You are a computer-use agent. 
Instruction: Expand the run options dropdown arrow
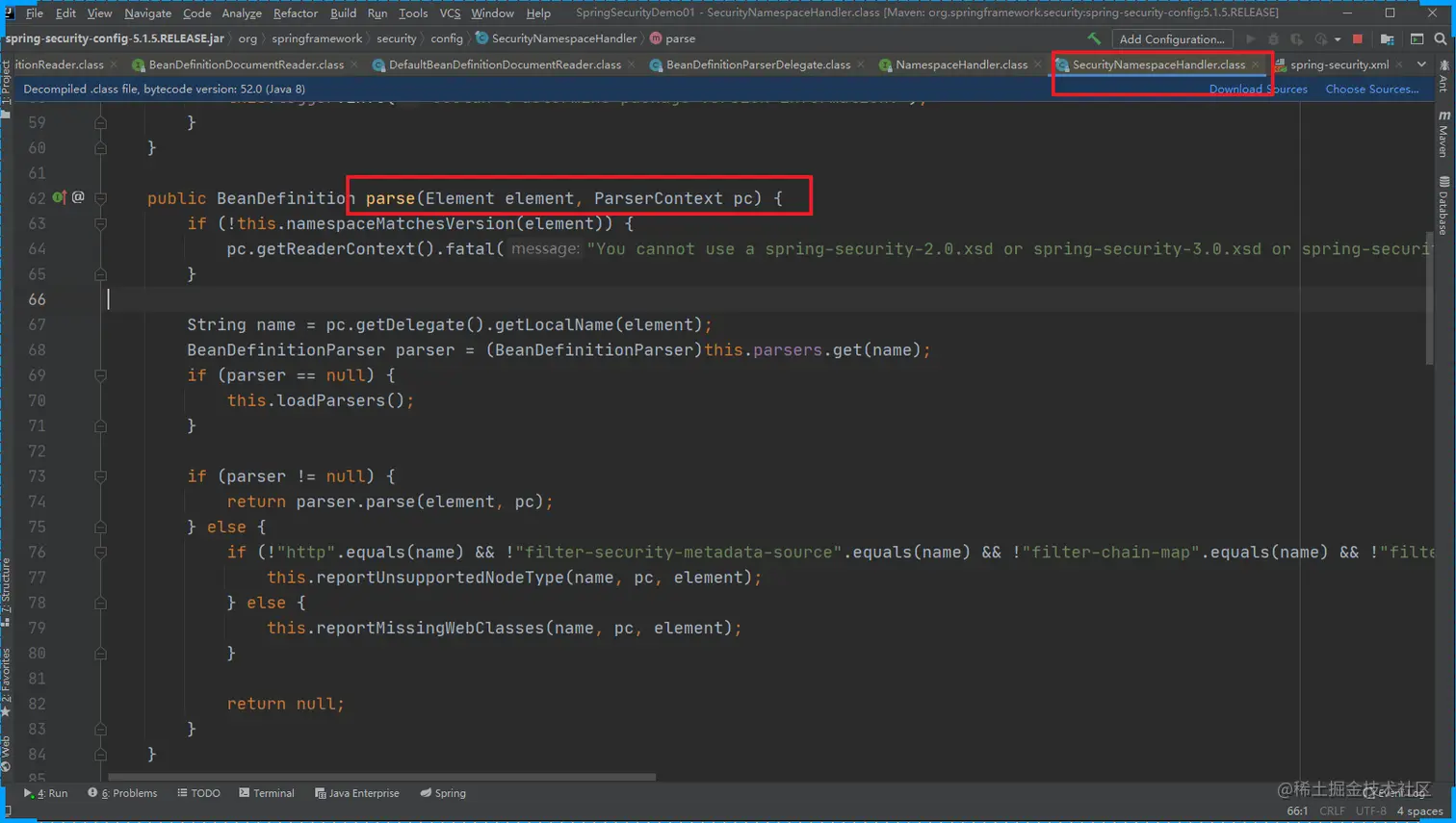point(1338,39)
